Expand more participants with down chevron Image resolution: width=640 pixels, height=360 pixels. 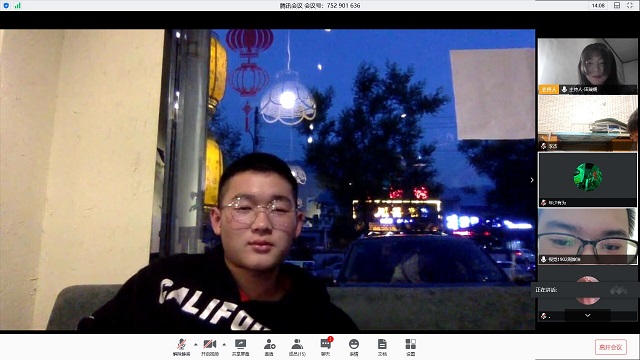pyautogui.click(x=587, y=315)
